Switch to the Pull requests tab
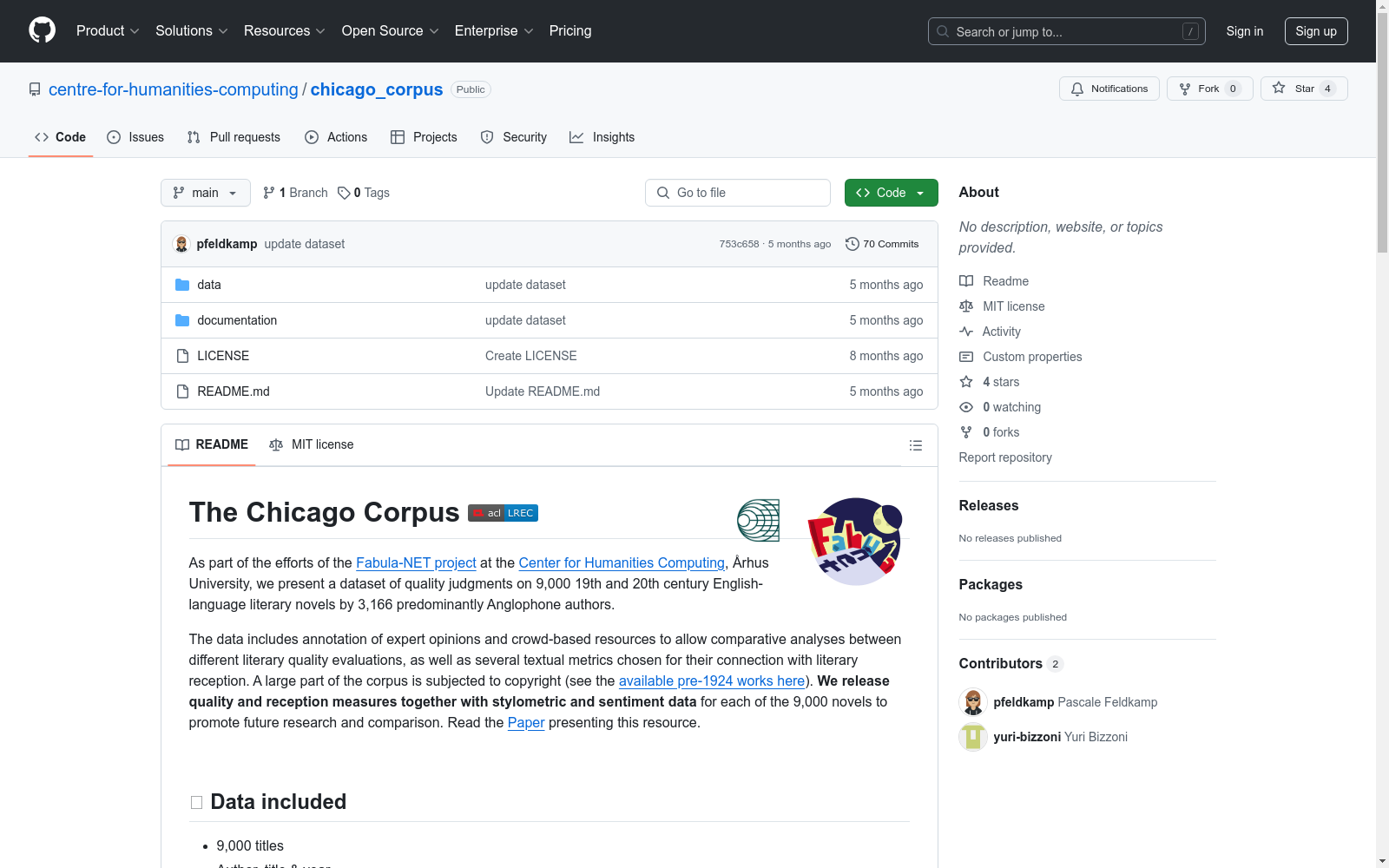The image size is (1389, 868). point(234,137)
